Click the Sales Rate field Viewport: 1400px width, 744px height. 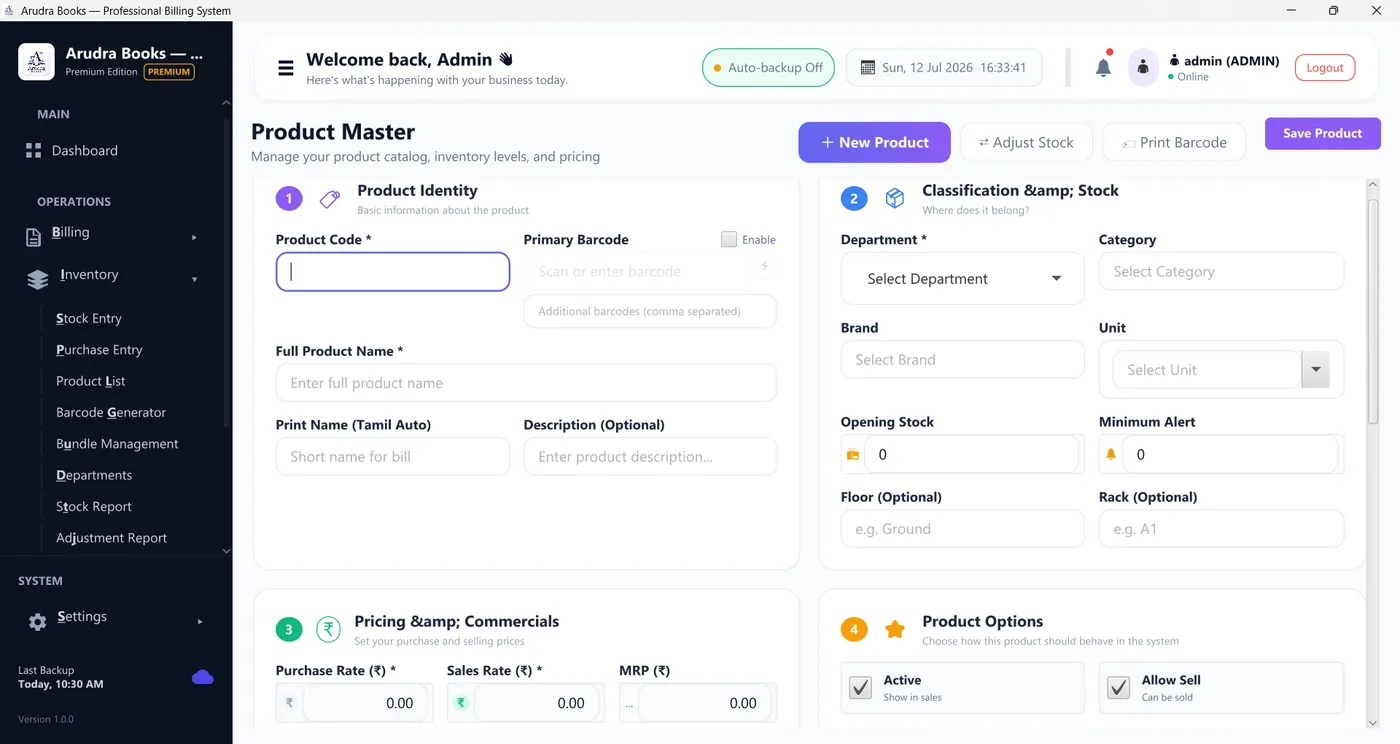(x=537, y=703)
